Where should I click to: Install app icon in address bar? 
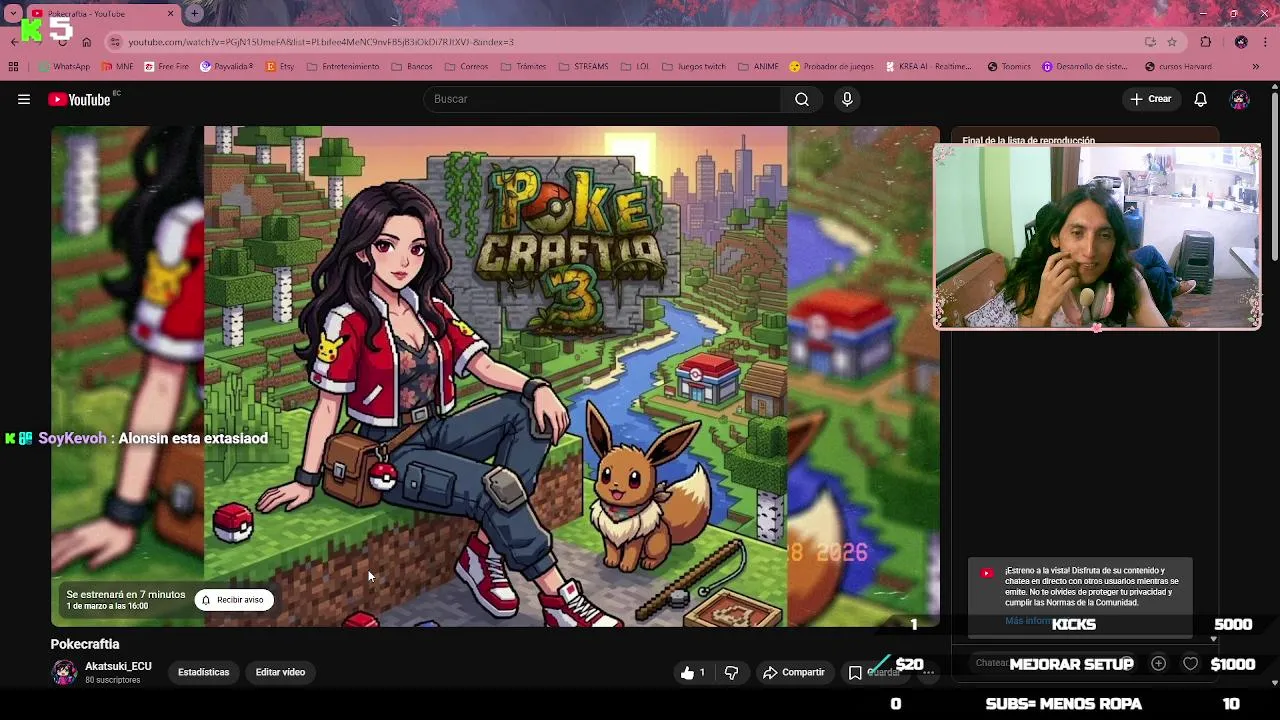pos(1150,42)
